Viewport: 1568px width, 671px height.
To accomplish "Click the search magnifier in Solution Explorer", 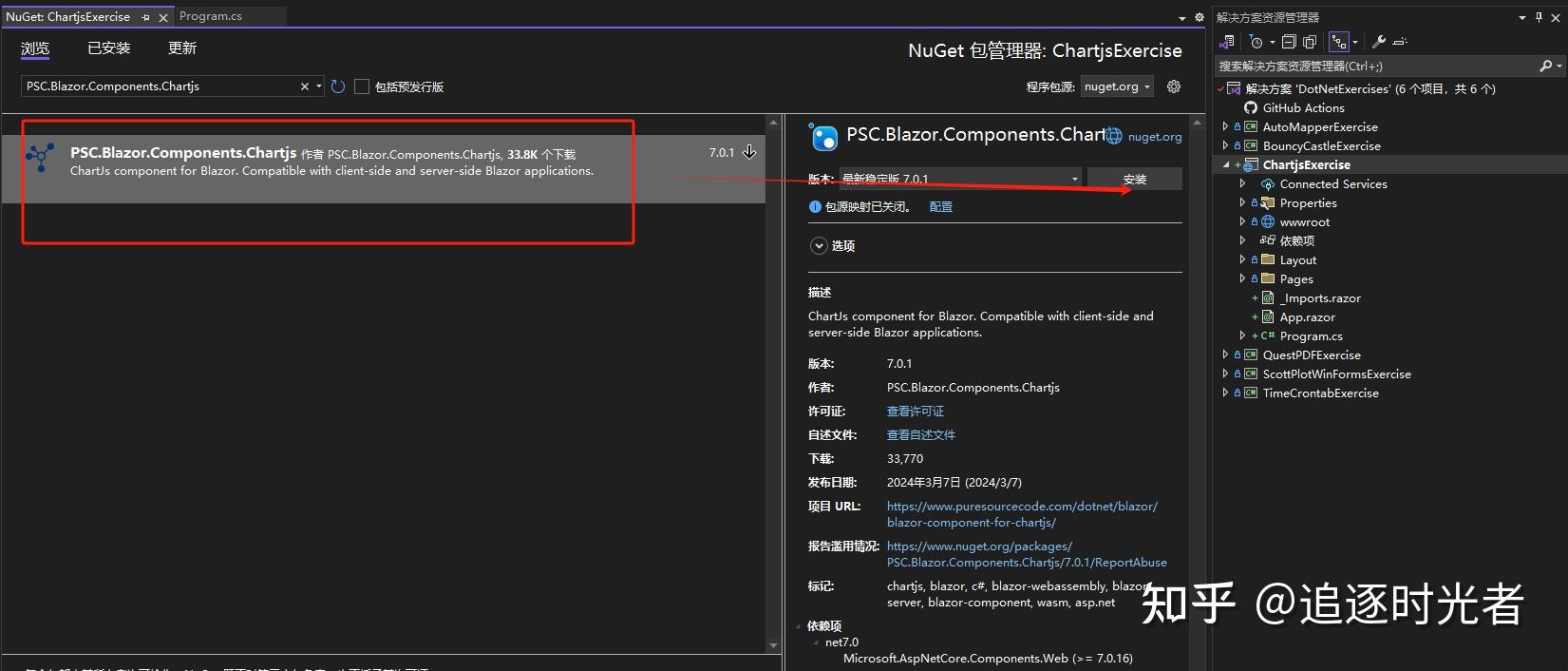I will click(1545, 66).
